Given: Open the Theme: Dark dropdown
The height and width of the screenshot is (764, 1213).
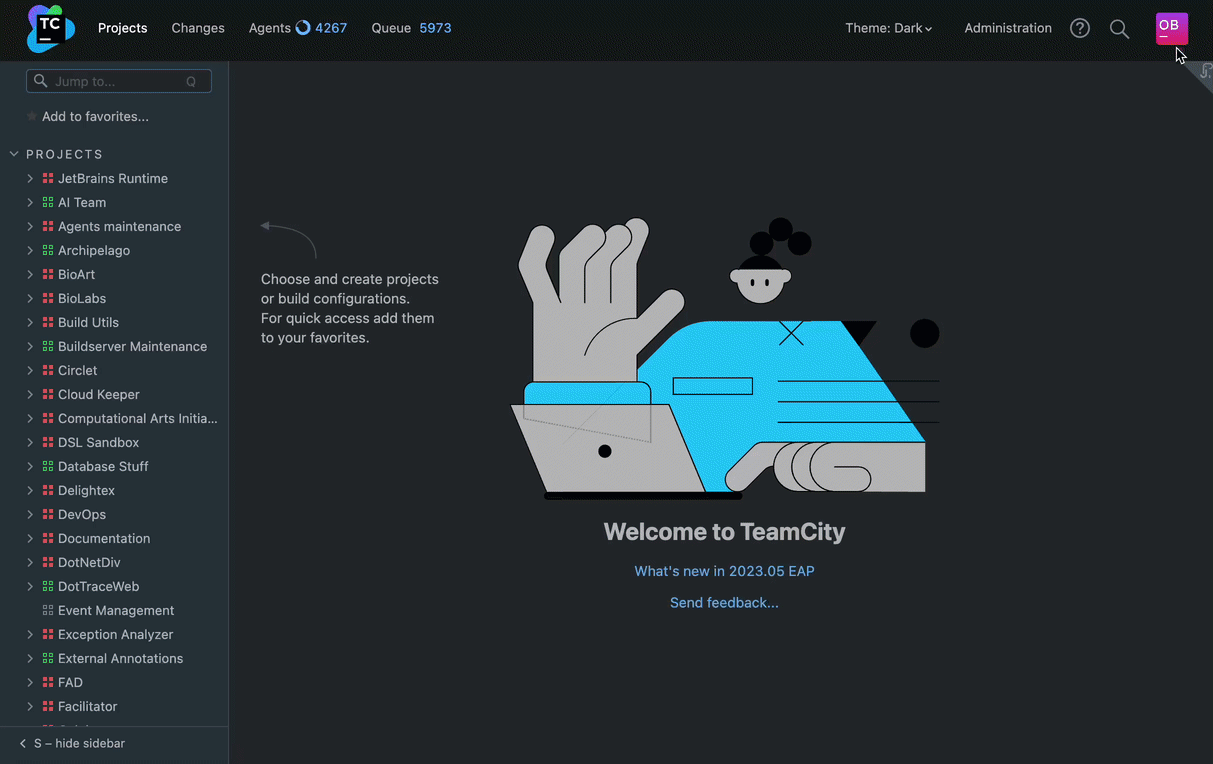Looking at the screenshot, I should click(889, 28).
